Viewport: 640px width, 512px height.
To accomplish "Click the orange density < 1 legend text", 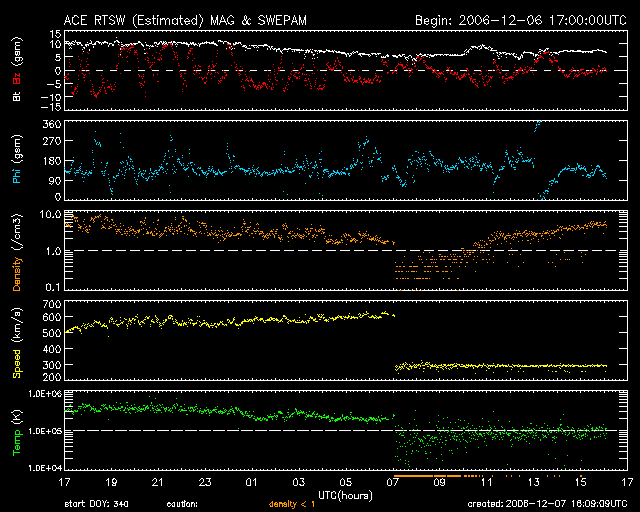I will (293, 505).
